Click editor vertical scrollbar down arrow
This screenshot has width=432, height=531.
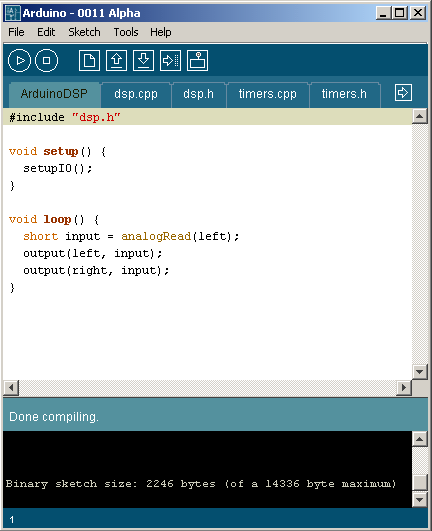click(419, 372)
